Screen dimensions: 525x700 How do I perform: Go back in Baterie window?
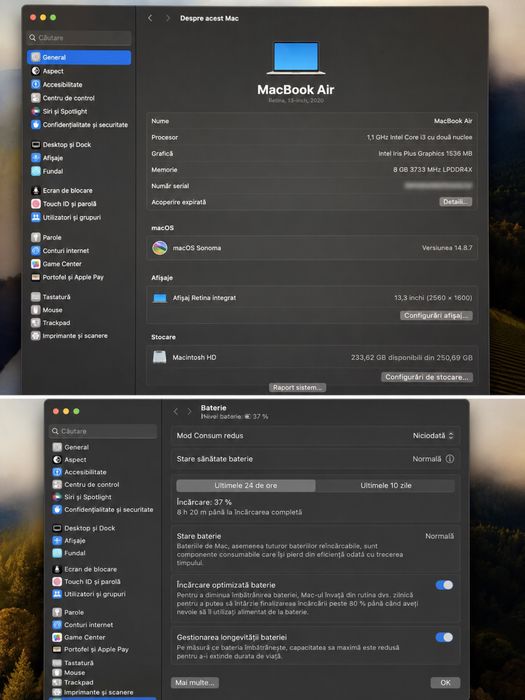coord(175,411)
